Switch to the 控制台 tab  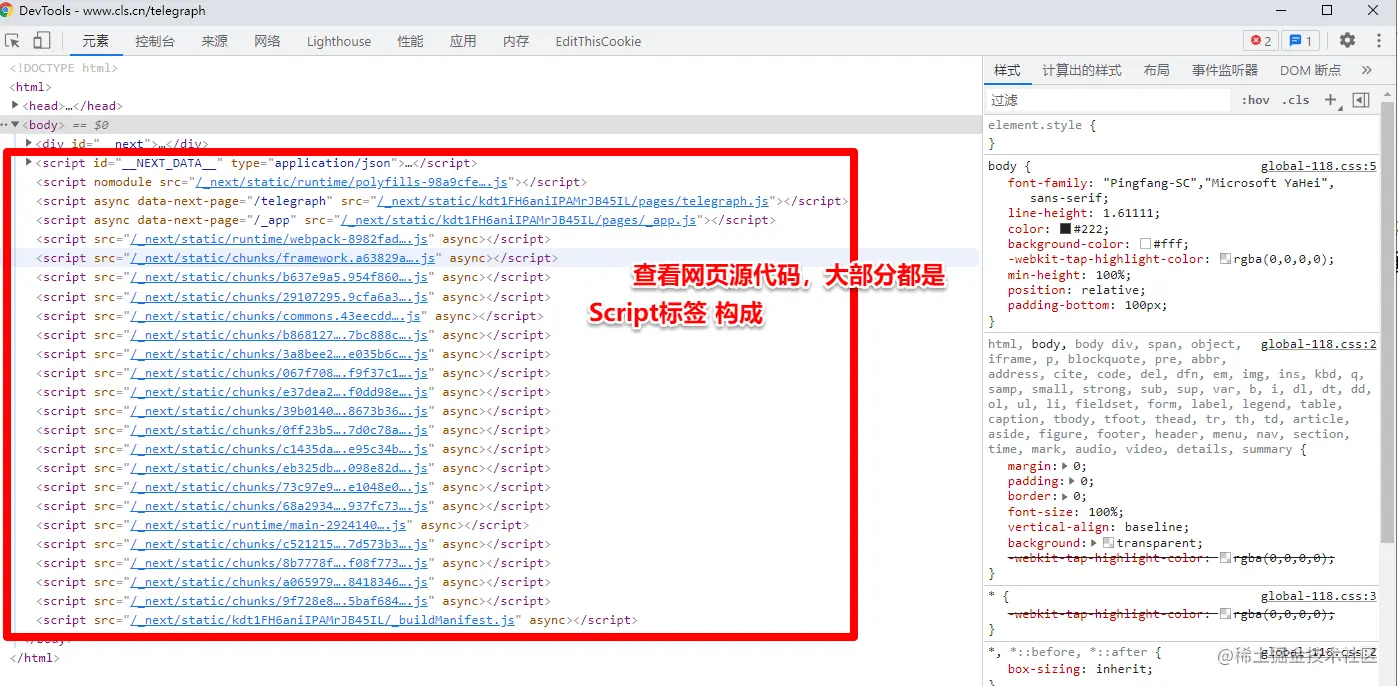point(155,41)
